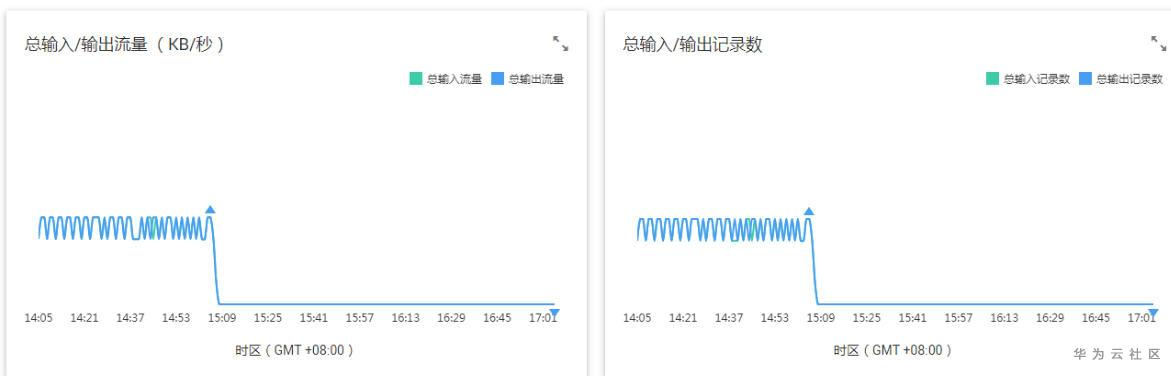Image resolution: width=1171 pixels, height=376 pixels.
Task: Click the 16:45 axis label in traffic chart
Action: [497, 318]
